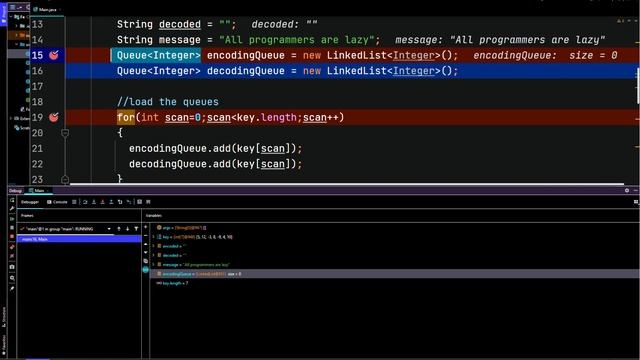Click the previous frame up arrow

pyautogui.click(x=119, y=229)
